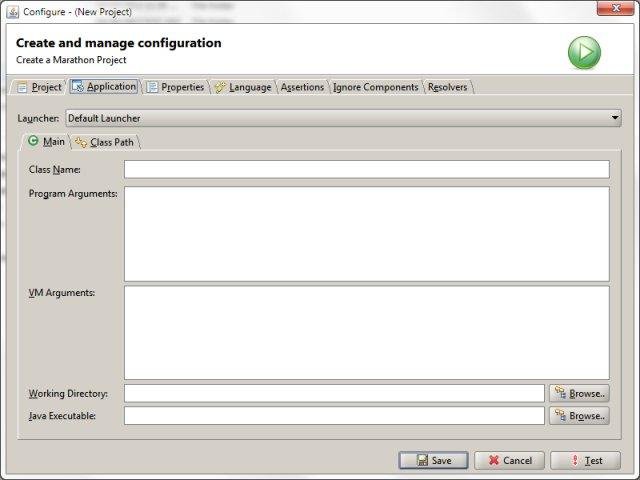Click the green arrow Marathon logo icon

[584, 52]
